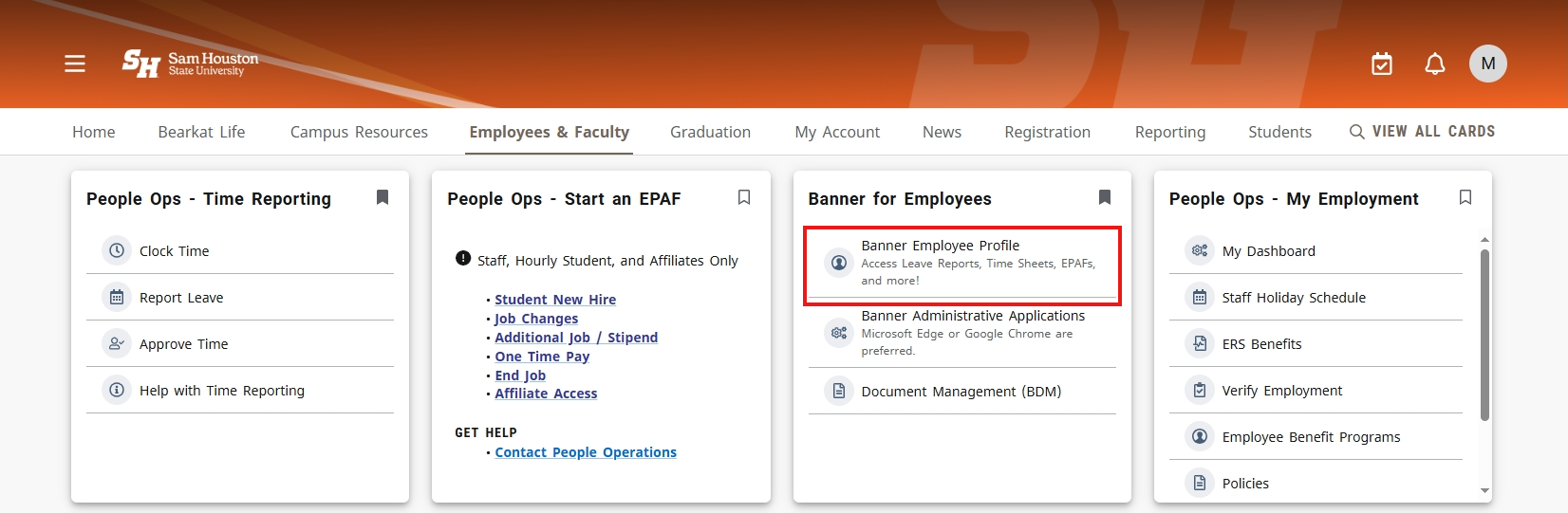This screenshot has width=1568, height=513.
Task: Open Employee Benefit Programs
Action: tap(1316, 437)
